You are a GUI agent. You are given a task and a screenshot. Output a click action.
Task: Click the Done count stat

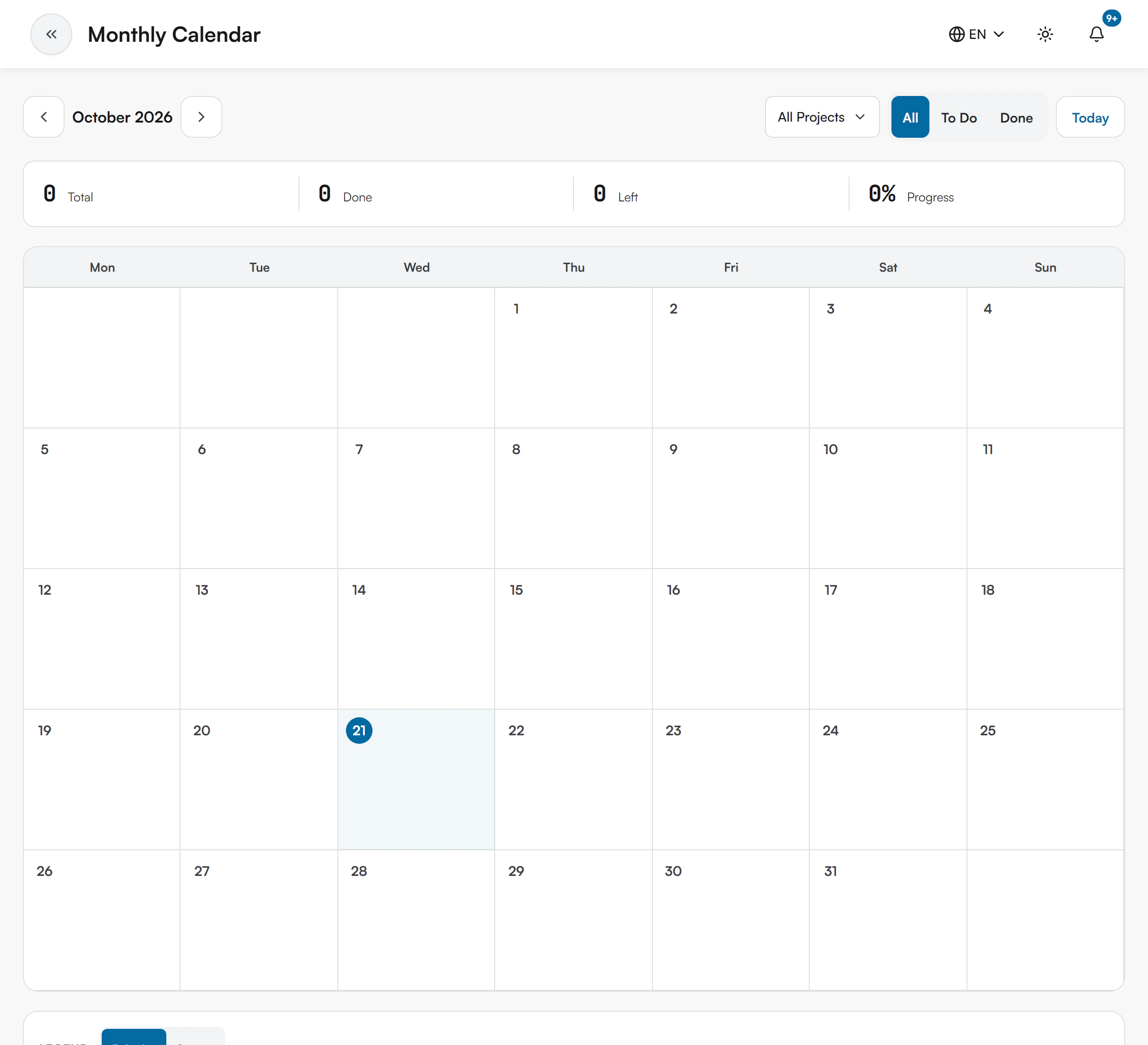point(345,194)
